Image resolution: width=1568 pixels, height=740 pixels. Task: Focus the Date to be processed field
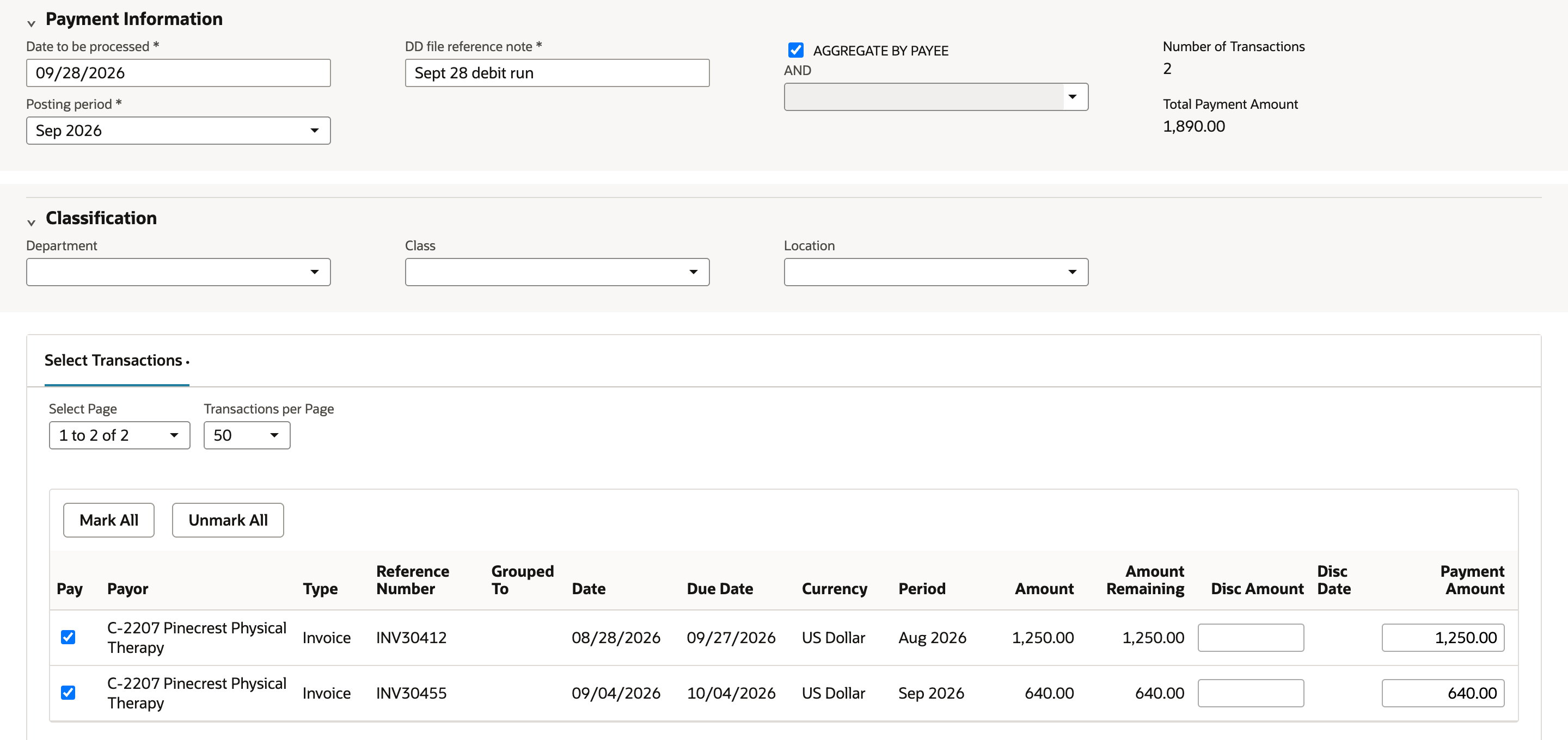pyautogui.click(x=179, y=73)
